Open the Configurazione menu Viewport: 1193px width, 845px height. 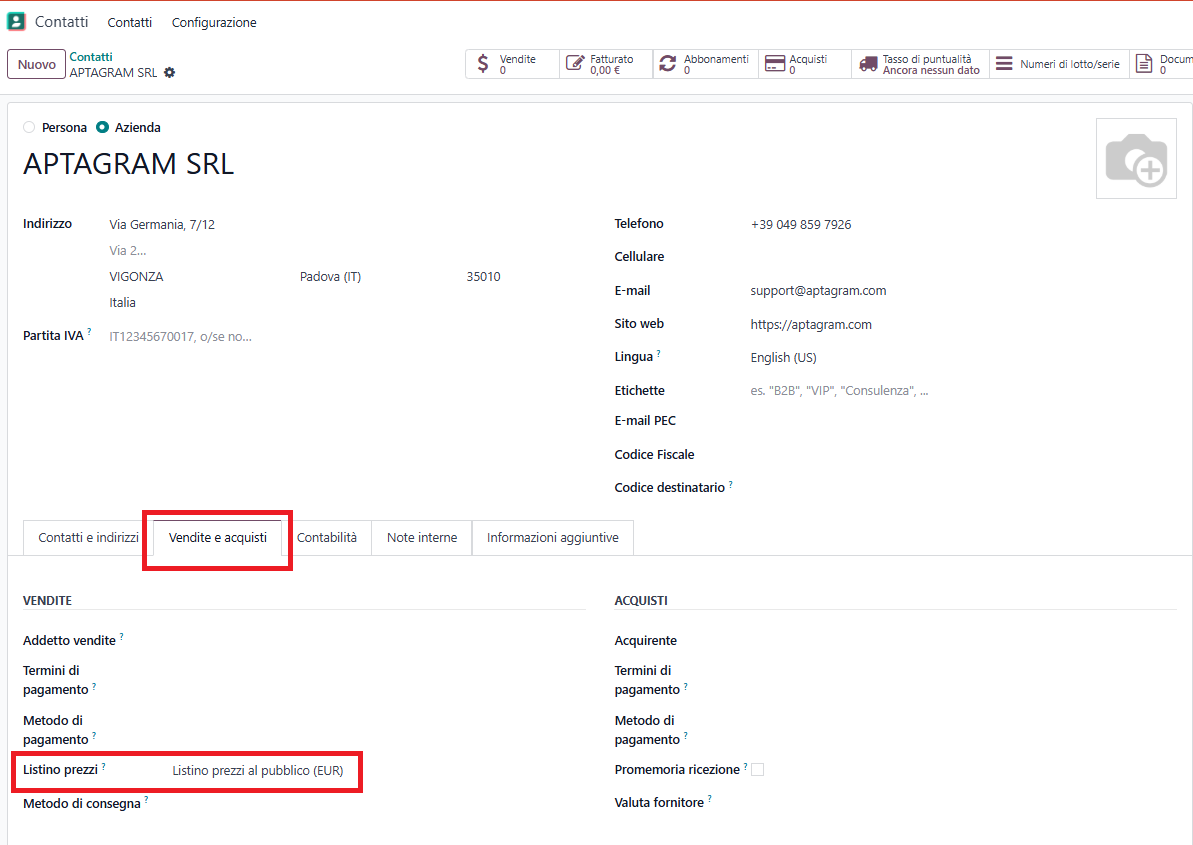coord(214,23)
